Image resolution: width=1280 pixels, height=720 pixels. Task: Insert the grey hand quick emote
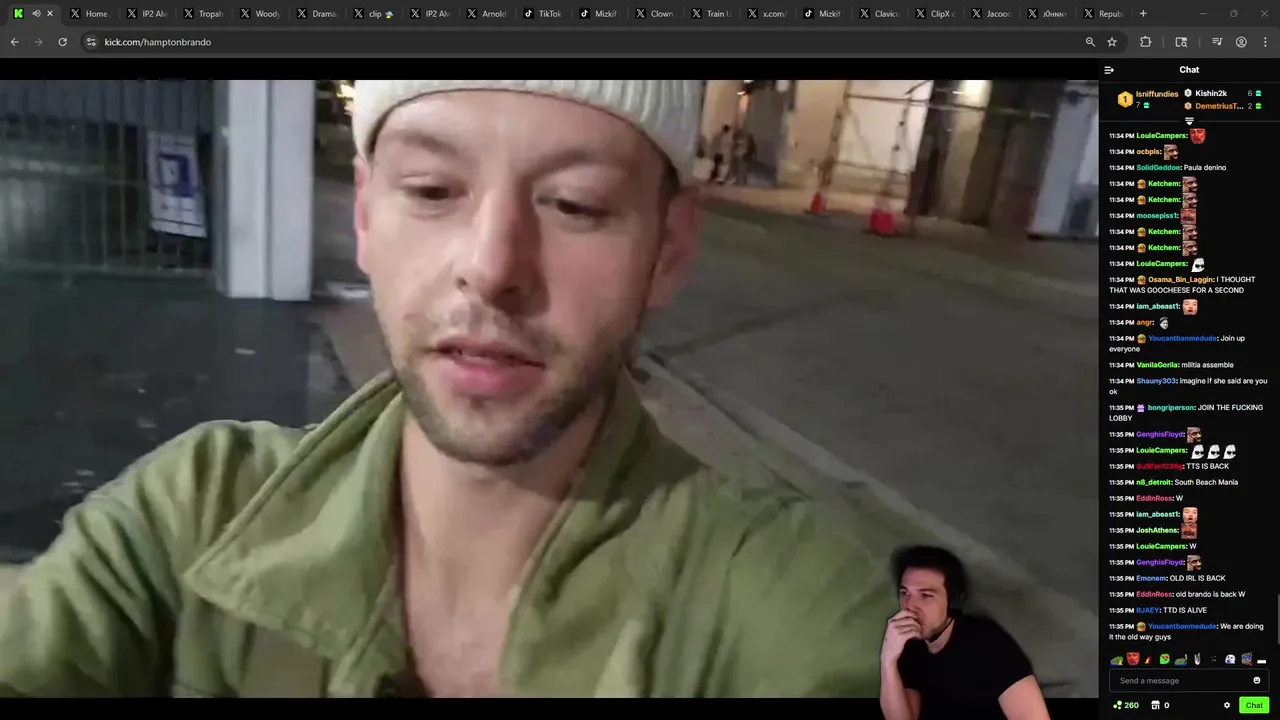pos(1197,659)
